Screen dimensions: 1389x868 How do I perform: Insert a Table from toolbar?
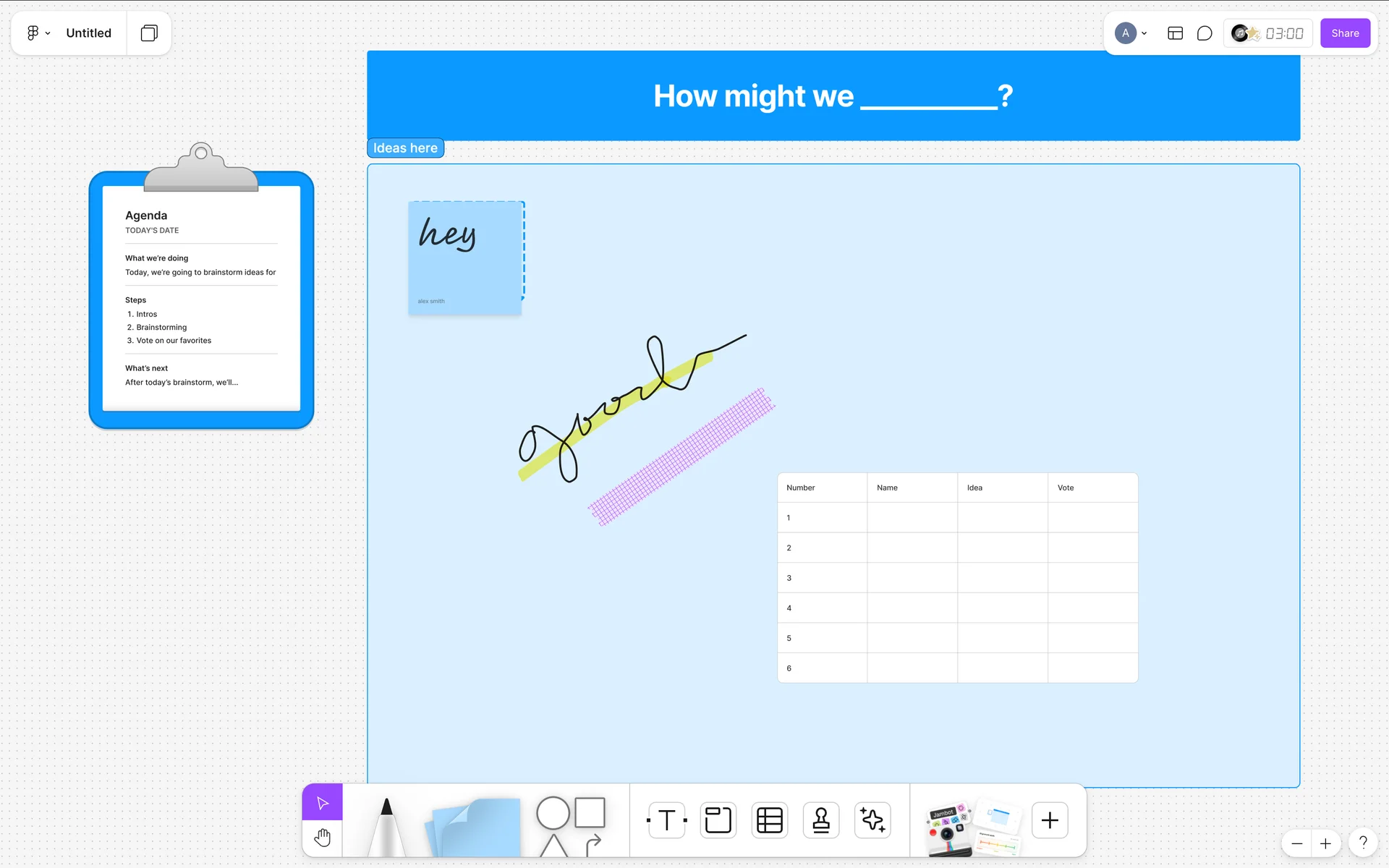click(x=769, y=820)
